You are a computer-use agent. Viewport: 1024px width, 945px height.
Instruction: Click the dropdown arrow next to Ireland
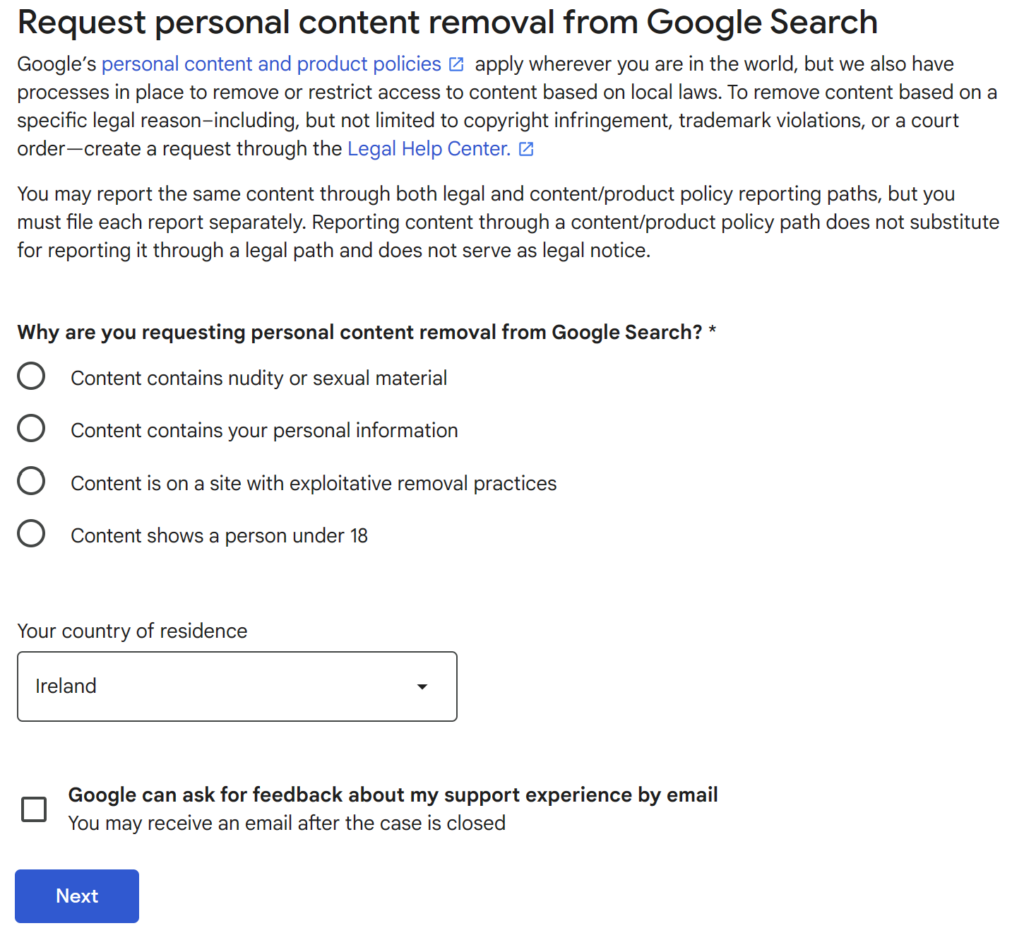click(x=421, y=686)
